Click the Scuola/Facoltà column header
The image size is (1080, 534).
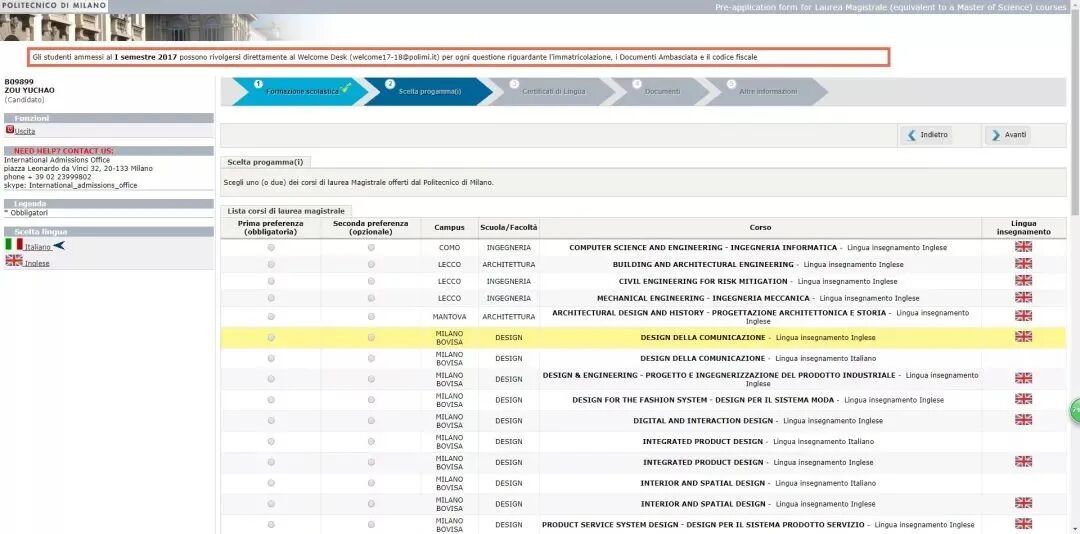point(509,228)
